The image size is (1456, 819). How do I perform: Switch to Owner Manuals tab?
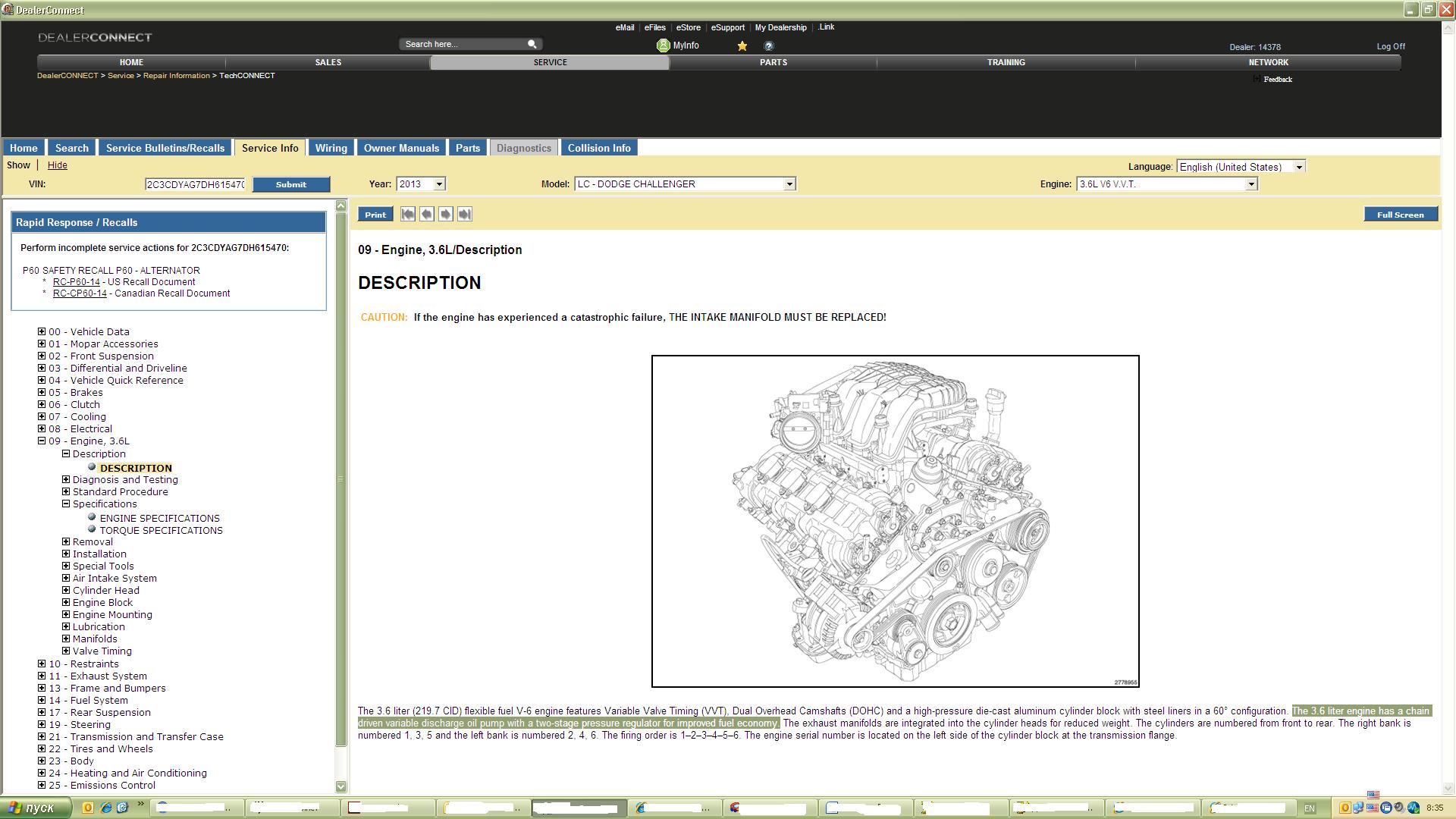tap(401, 148)
